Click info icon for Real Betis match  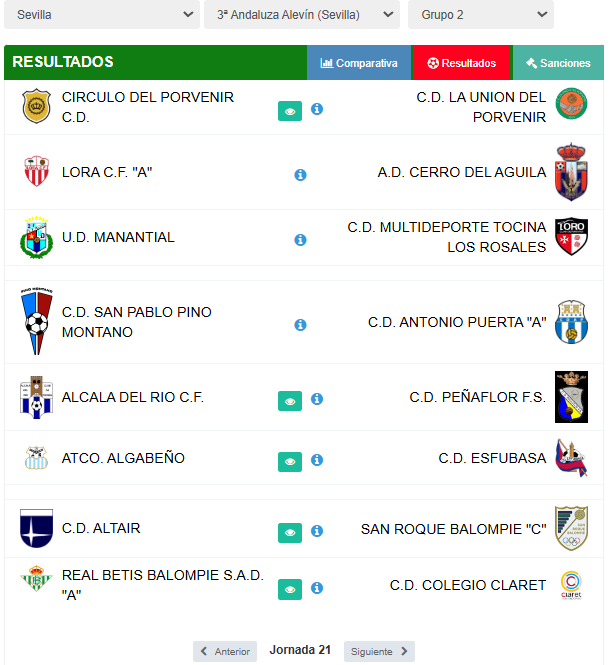tap(317, 588)
